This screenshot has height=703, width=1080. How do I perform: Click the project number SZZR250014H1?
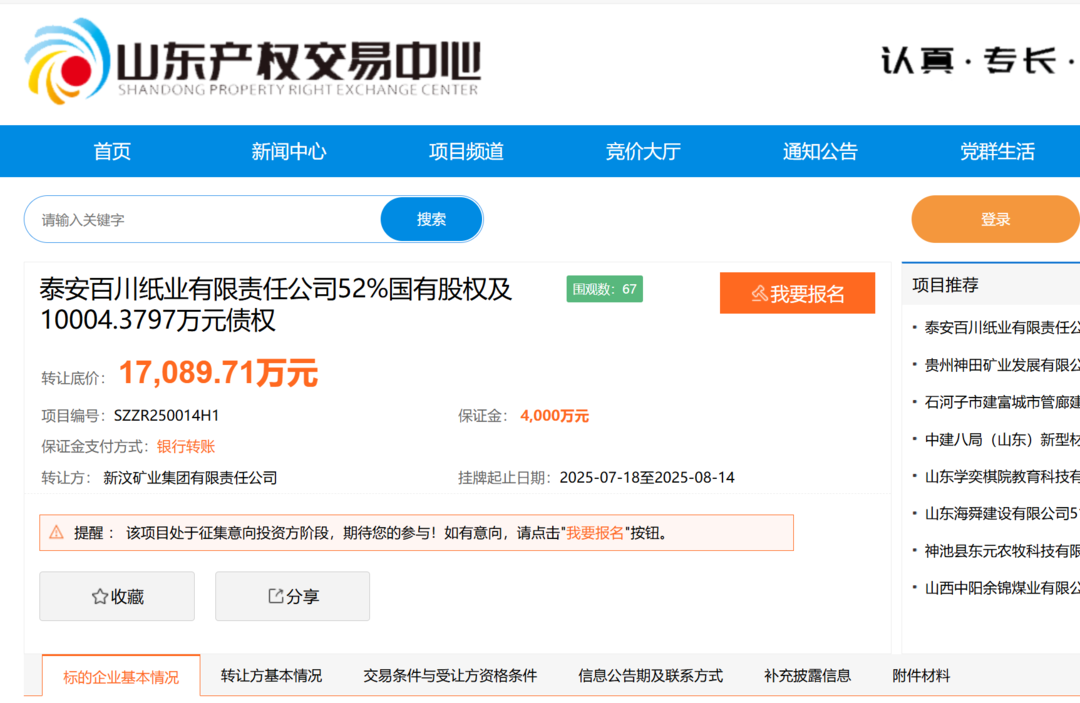coord(166,416)
